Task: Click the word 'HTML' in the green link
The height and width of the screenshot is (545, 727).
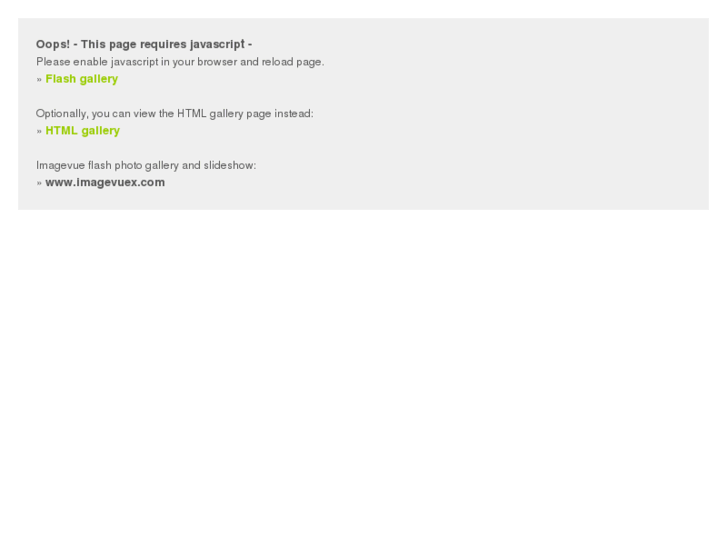Action: 62,131
